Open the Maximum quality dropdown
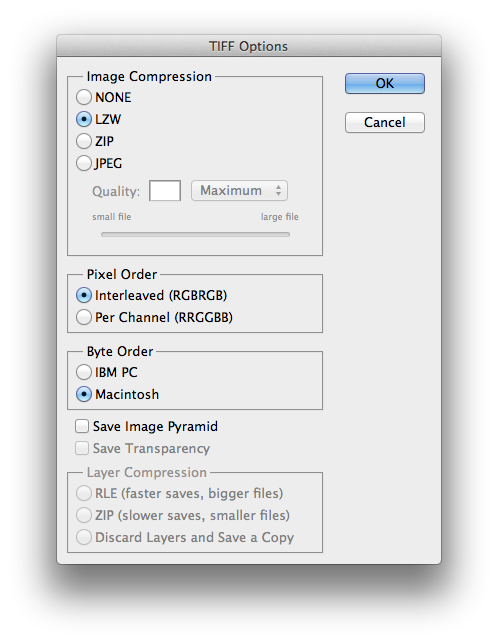Screen dimensions: 498x643 pos(239,191)
